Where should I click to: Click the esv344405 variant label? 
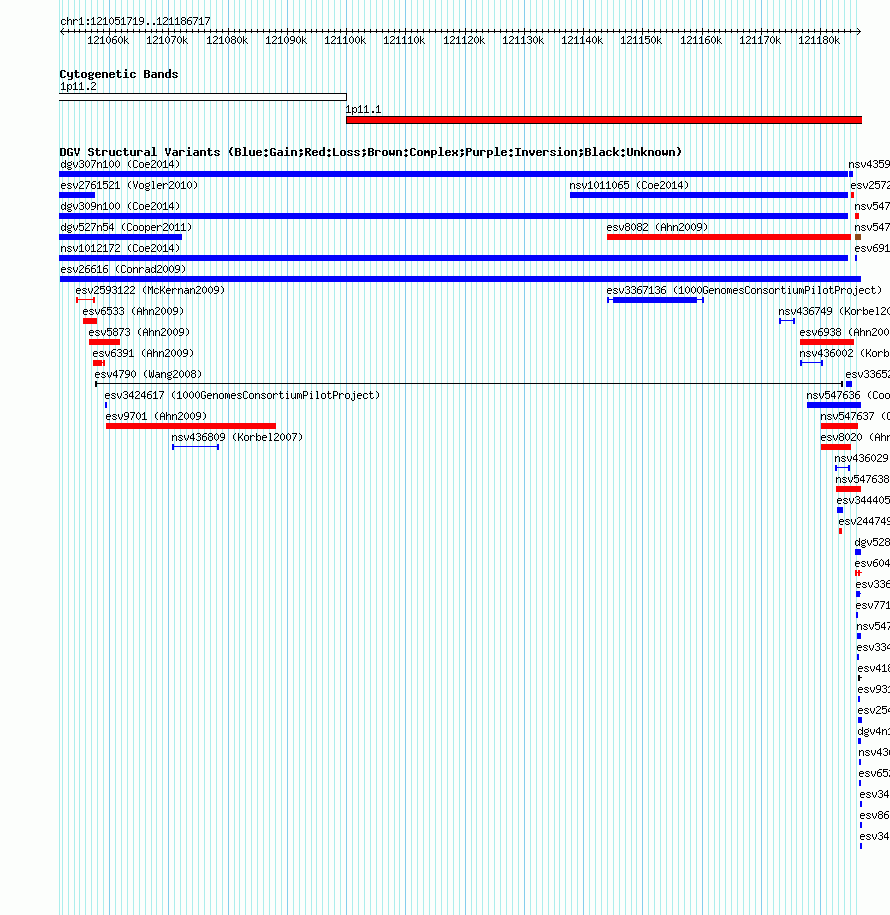[x=863, y=501]
